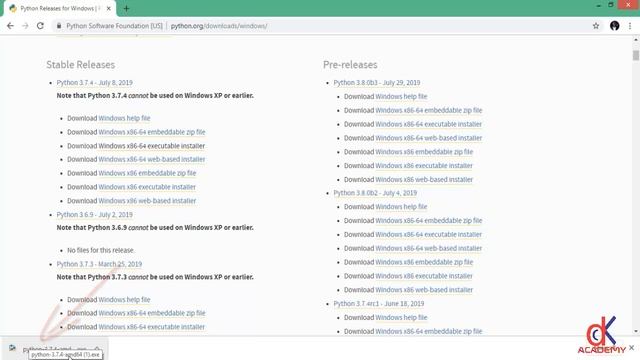Screen dimensions: 640x360
Task: Click the site security padlock icon
Action: pyautogui.click(x=59, y=26)
